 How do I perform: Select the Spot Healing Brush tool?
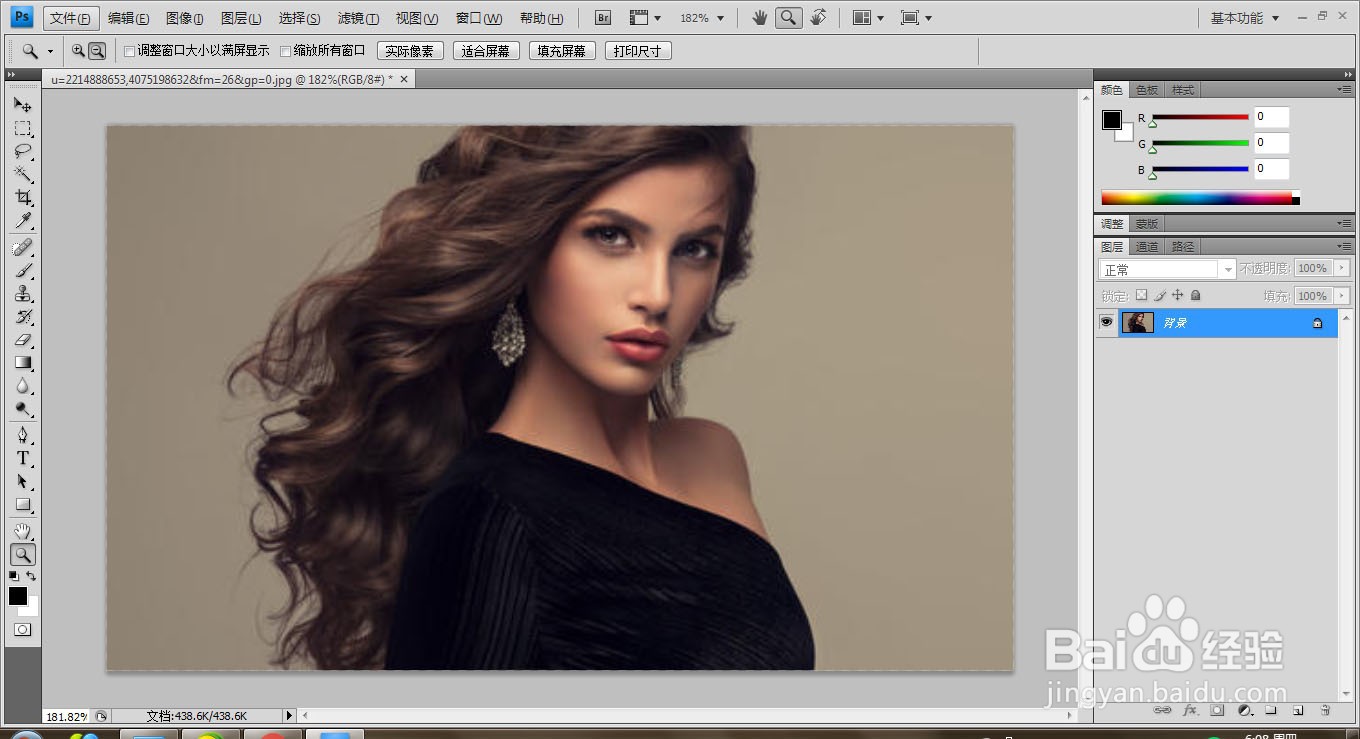pos(22,247)
